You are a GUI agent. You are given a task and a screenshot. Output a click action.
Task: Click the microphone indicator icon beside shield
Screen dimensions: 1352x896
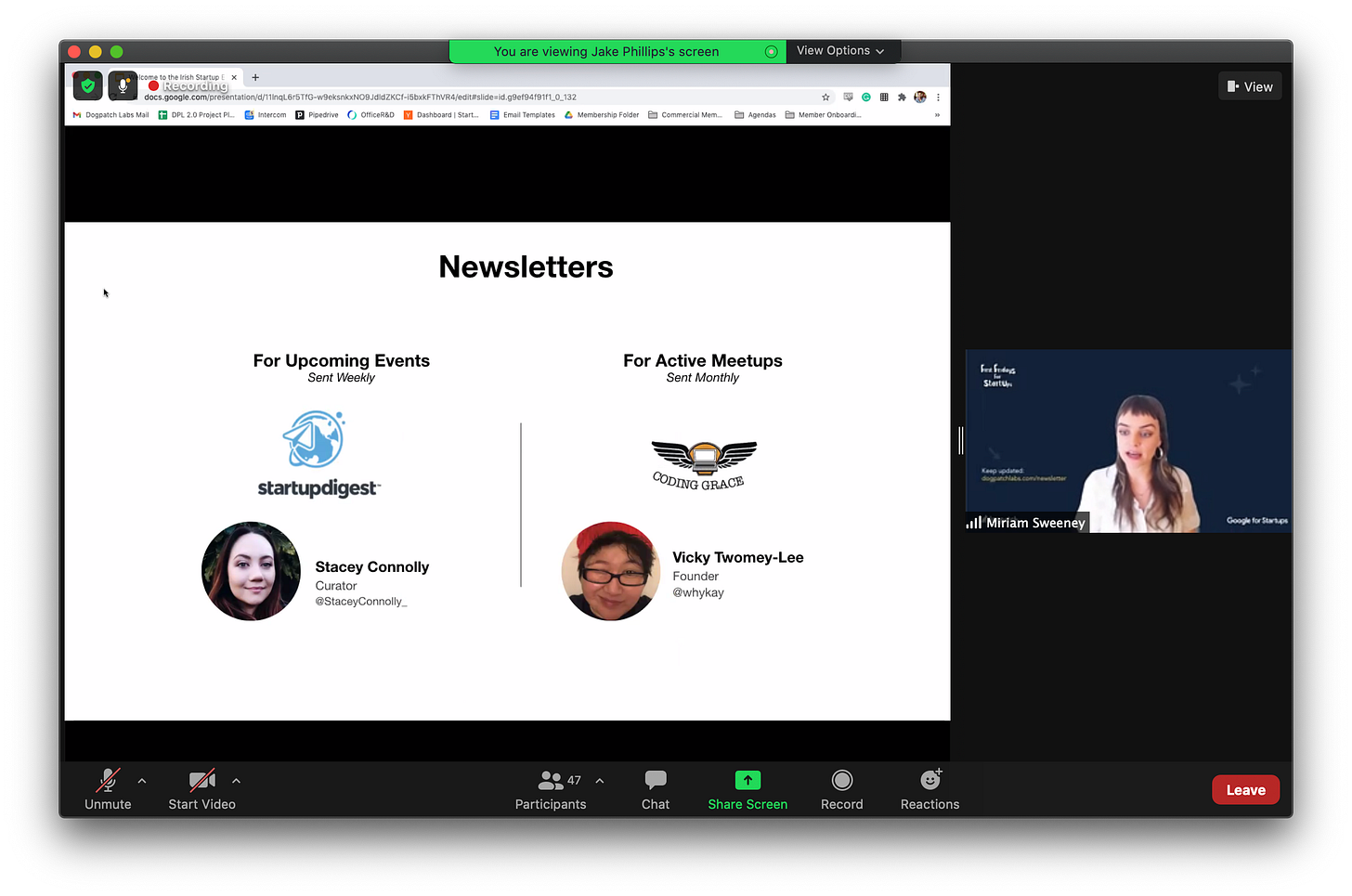123,85
